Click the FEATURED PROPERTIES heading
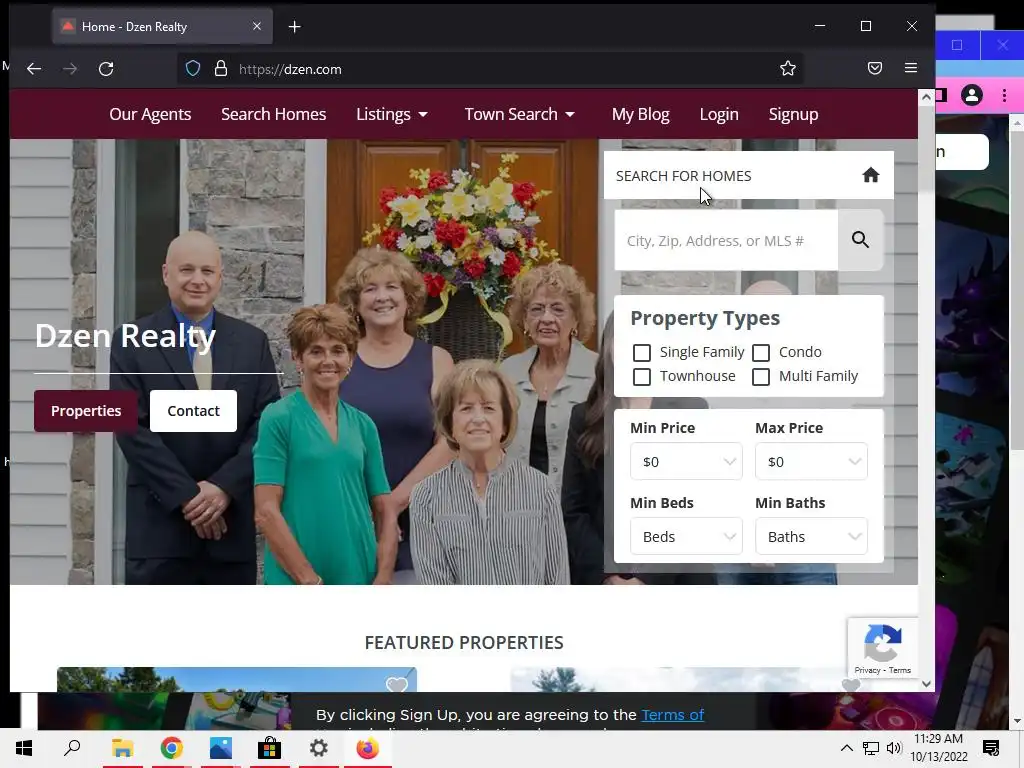Viewport: 1024px width, 768px height. pos(464,643)
